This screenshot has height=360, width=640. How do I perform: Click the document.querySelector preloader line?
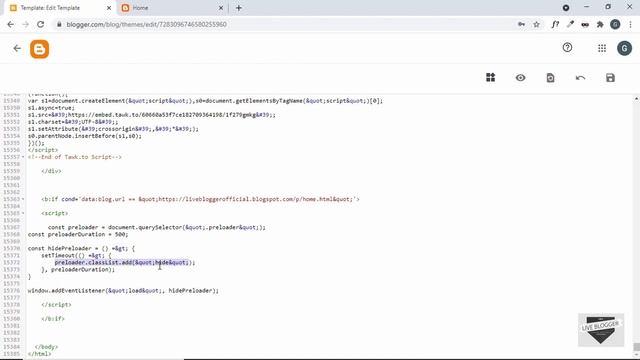click(157, 227)
